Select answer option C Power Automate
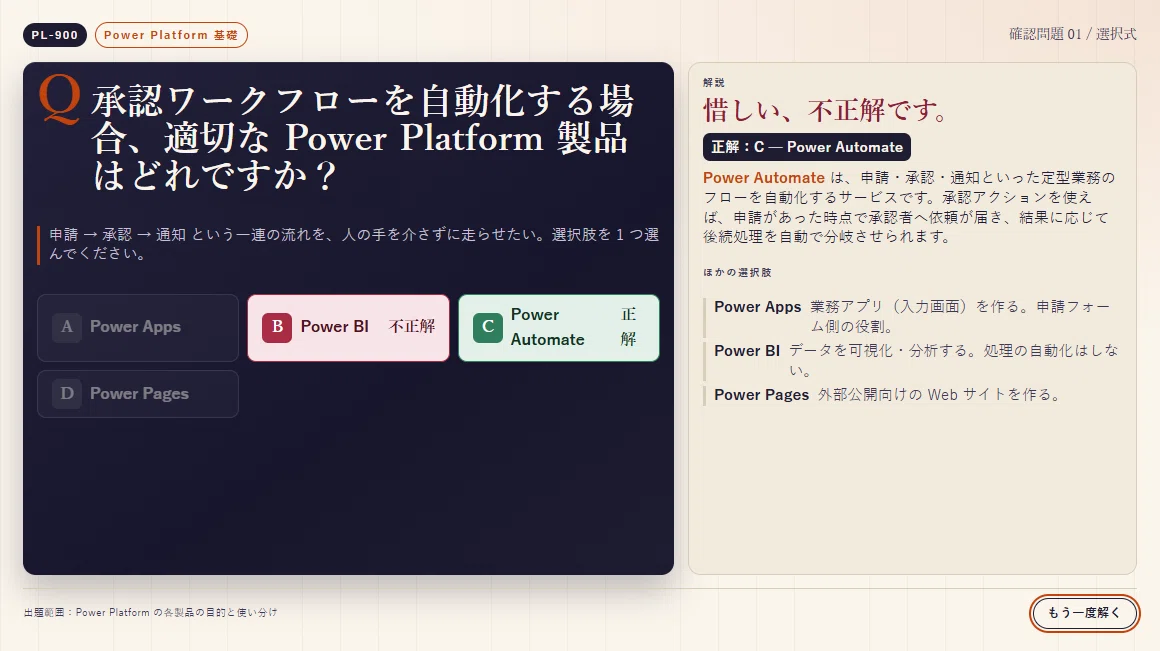 559,328
